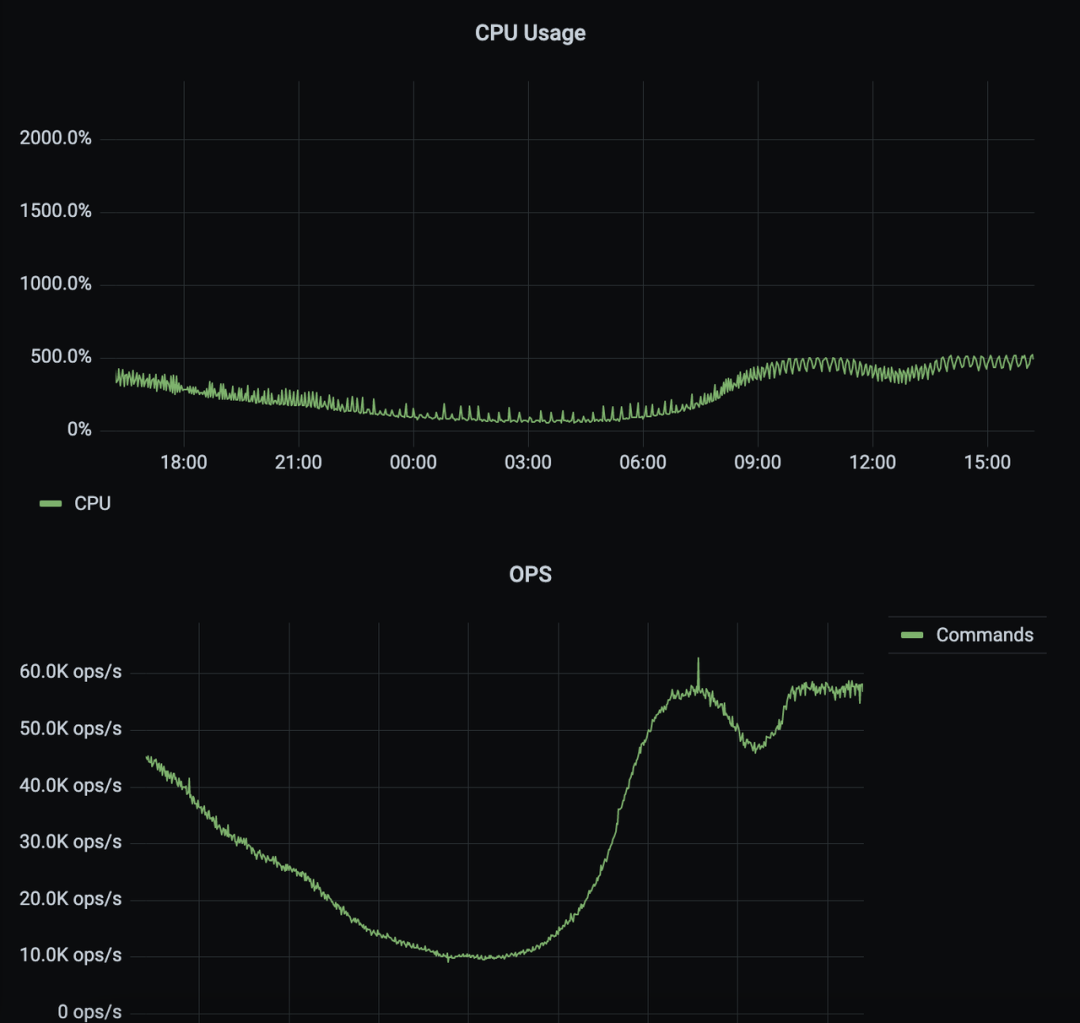1080x1023 pixels.
Task: Click the 50.0K ops/s axis label
Action: click(x=70, y=729)
